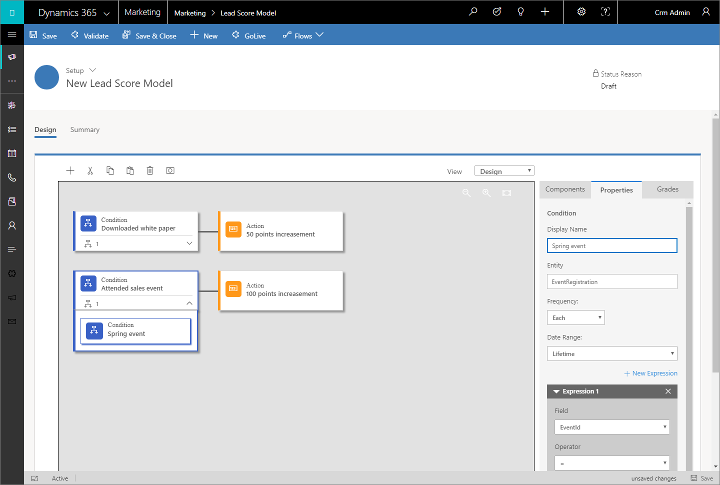Open the calendar icon in left sidebar

coord(12,153)
